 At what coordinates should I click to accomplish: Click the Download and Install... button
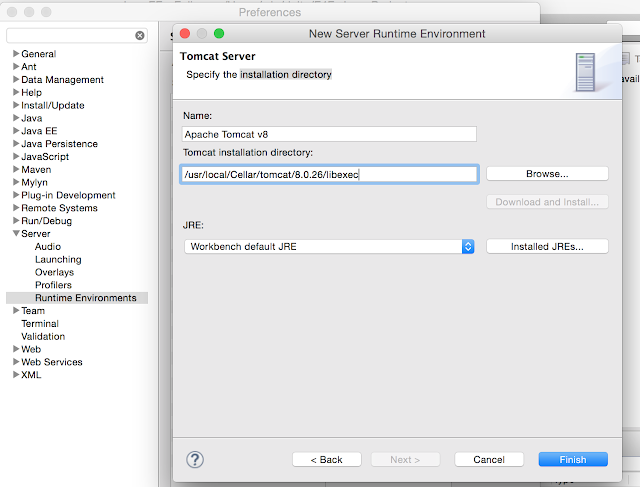point(547,202)
